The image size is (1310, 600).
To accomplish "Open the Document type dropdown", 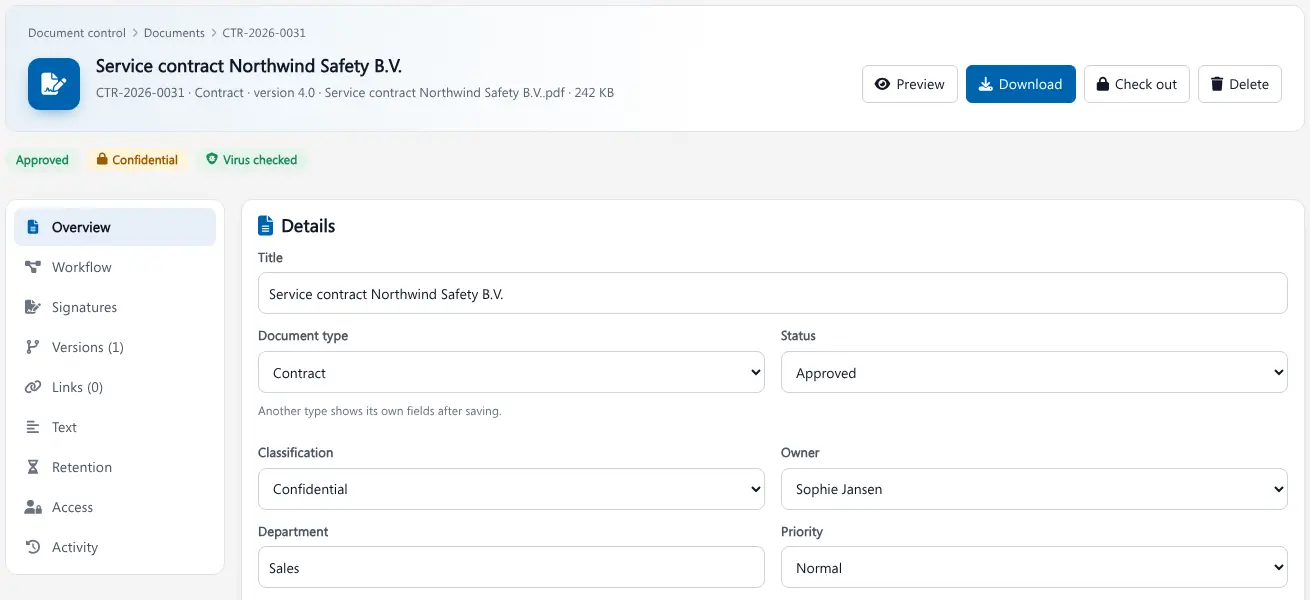I will (511, 372).
